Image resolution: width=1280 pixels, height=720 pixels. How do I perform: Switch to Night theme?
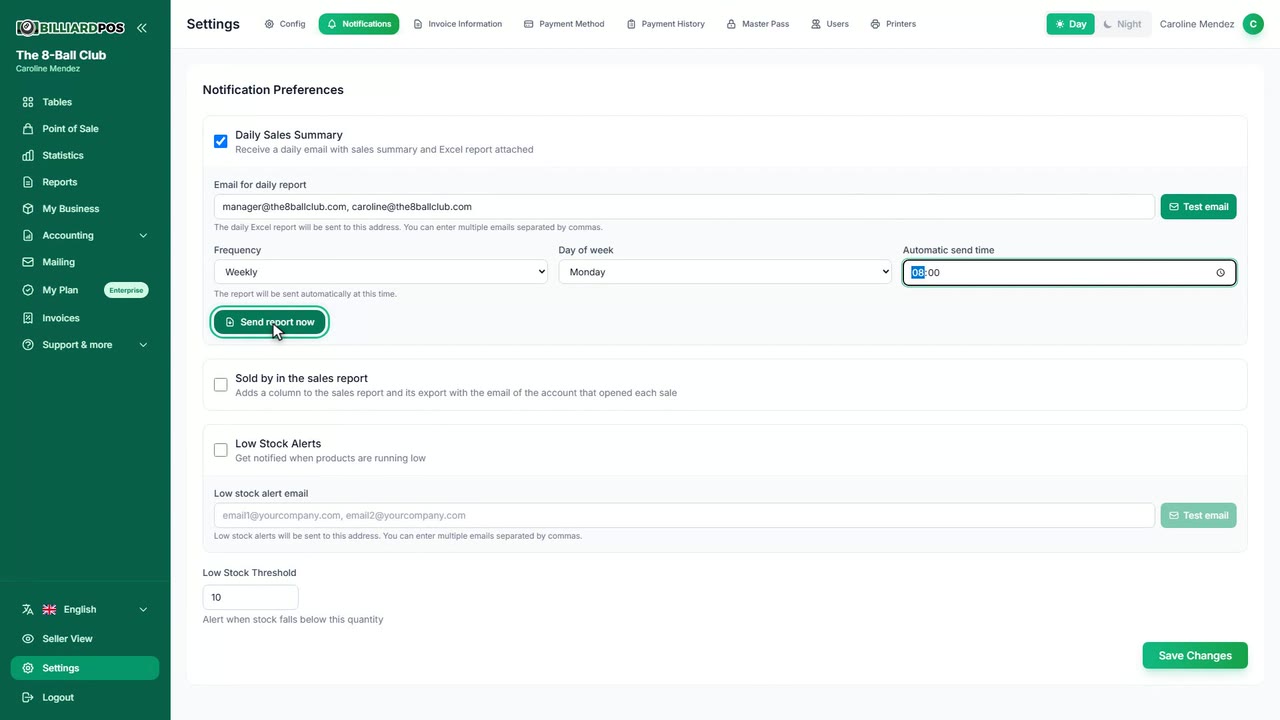[1122, 24]
